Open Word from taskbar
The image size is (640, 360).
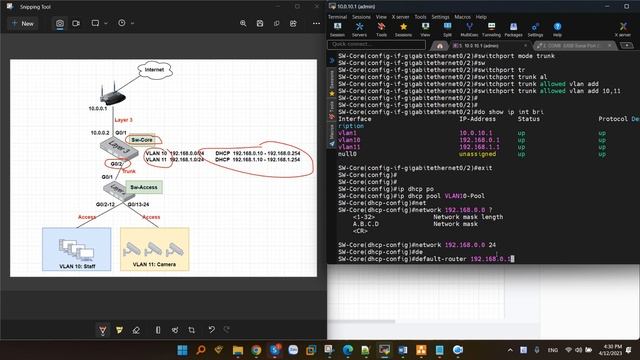tap(403, 350)
